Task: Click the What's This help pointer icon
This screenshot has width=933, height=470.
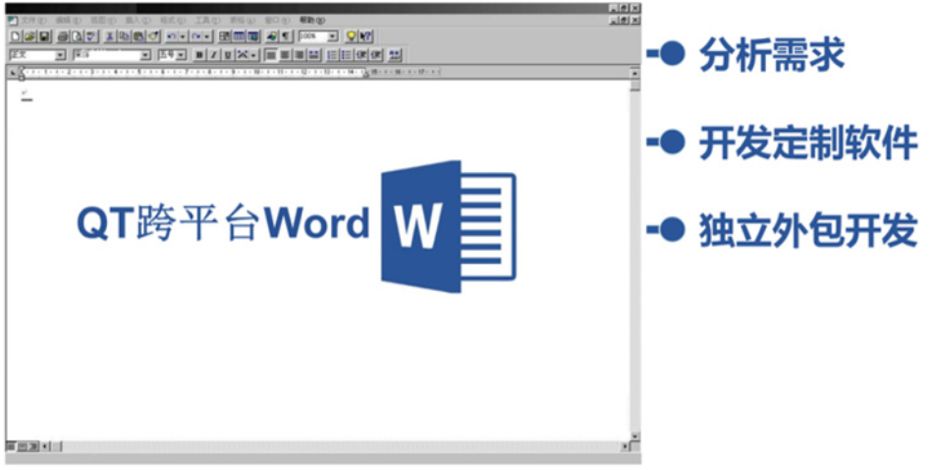Action: [x=366, y=36]
